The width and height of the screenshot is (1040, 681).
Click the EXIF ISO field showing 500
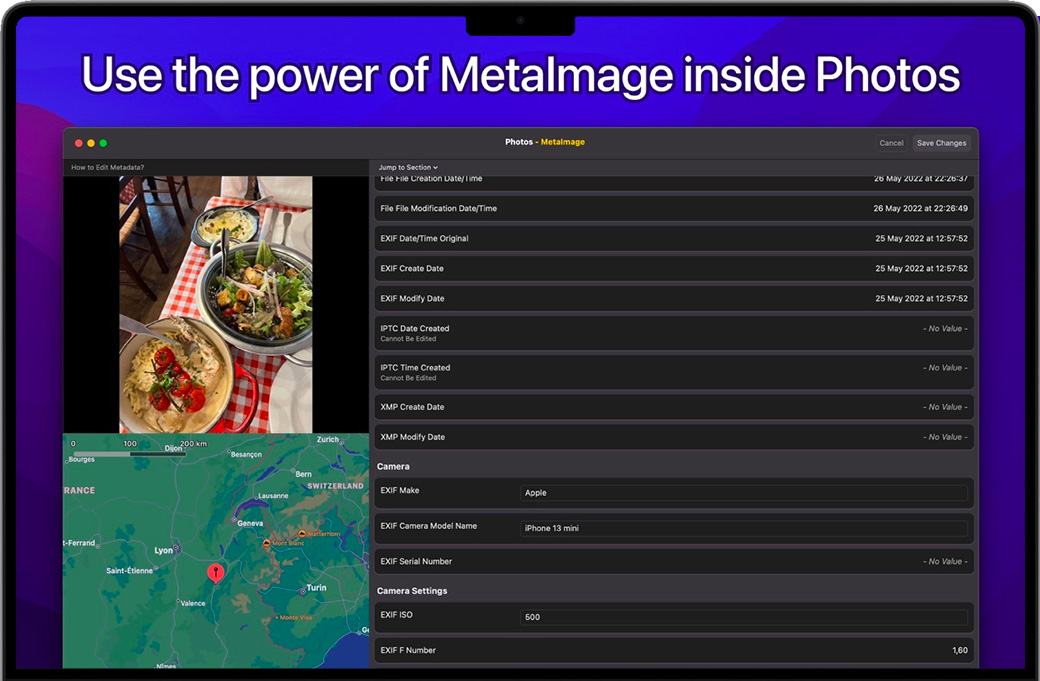tap(744, 617)
